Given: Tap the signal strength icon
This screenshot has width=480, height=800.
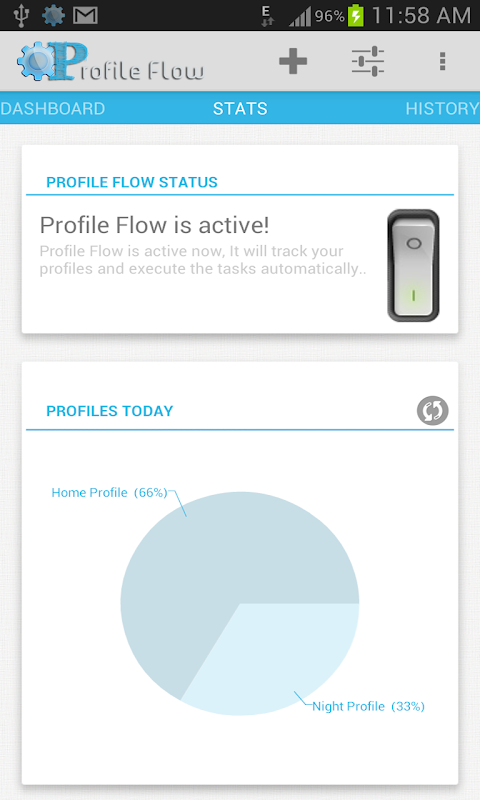Looking at the screenshot, I should 300,16.
